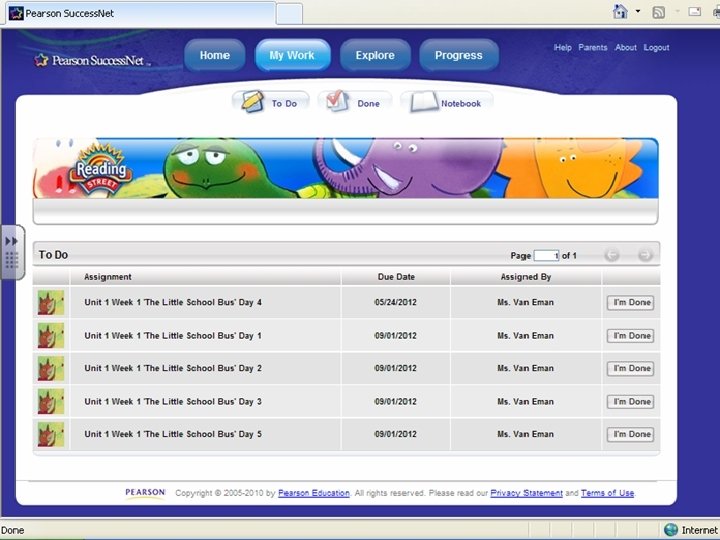Open the Notebook sub-tab
This screenshot has width=720, height=540.
447,102
